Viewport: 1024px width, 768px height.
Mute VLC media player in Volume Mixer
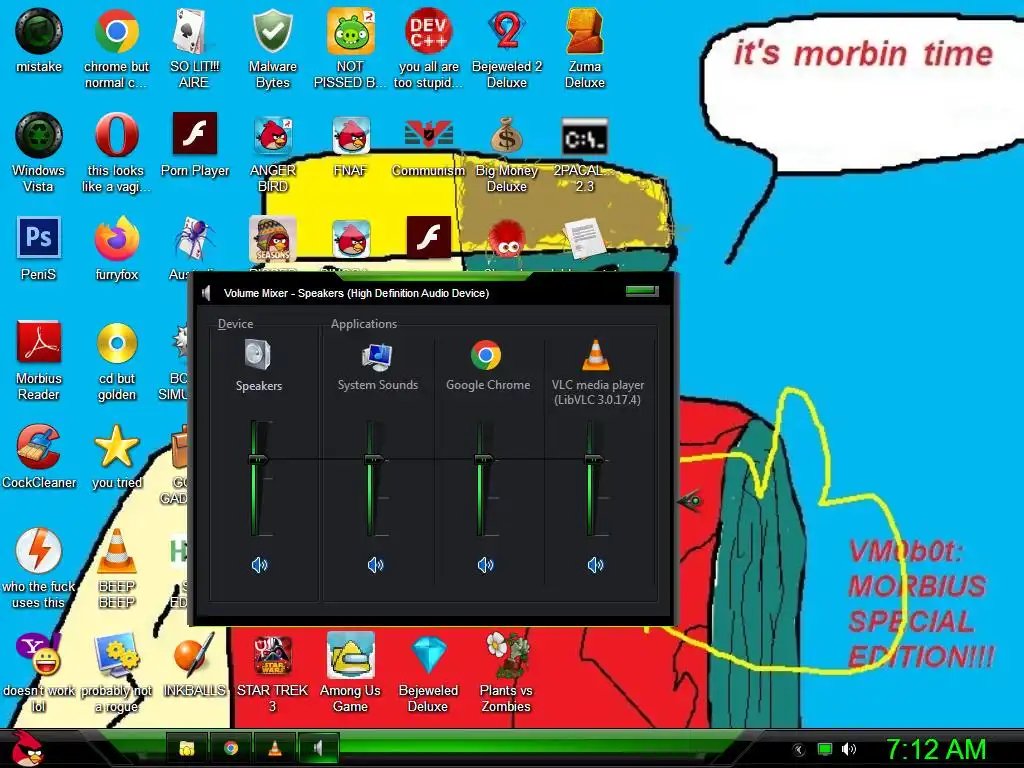pos(595,565)
